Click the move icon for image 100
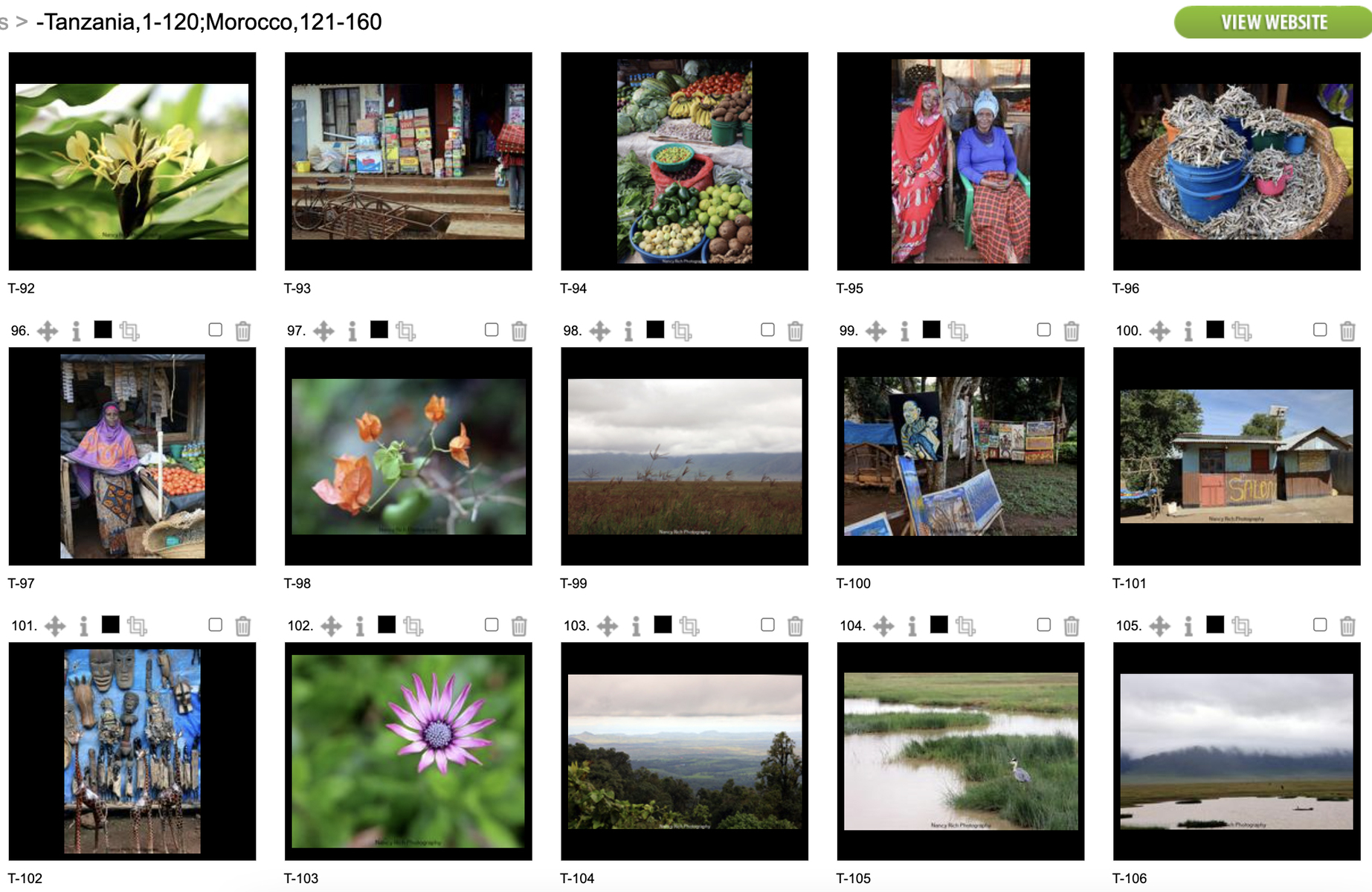Viewport: 1372px width, 892px height. 1160,331
